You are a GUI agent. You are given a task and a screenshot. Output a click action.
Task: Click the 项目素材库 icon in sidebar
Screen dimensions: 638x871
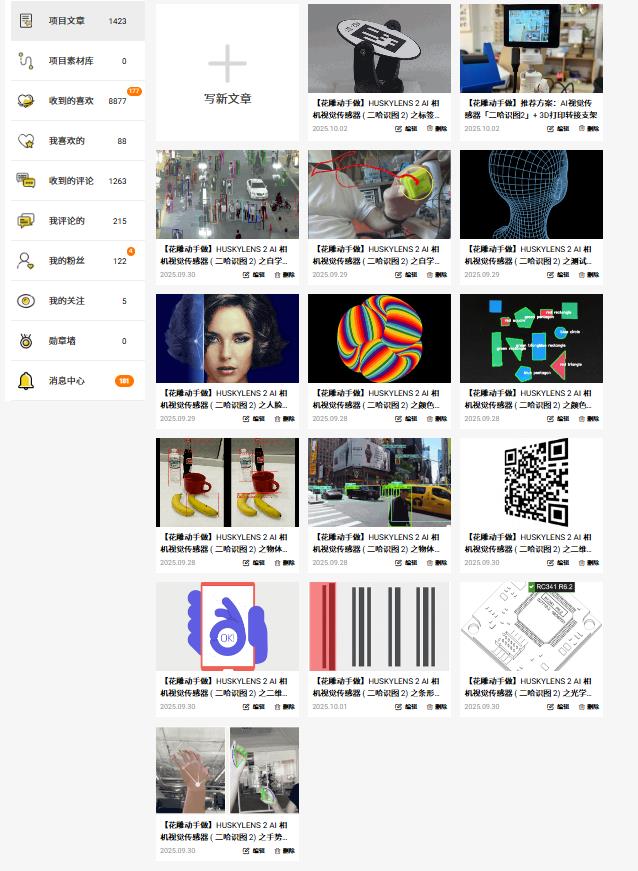(x=26, y=61)
